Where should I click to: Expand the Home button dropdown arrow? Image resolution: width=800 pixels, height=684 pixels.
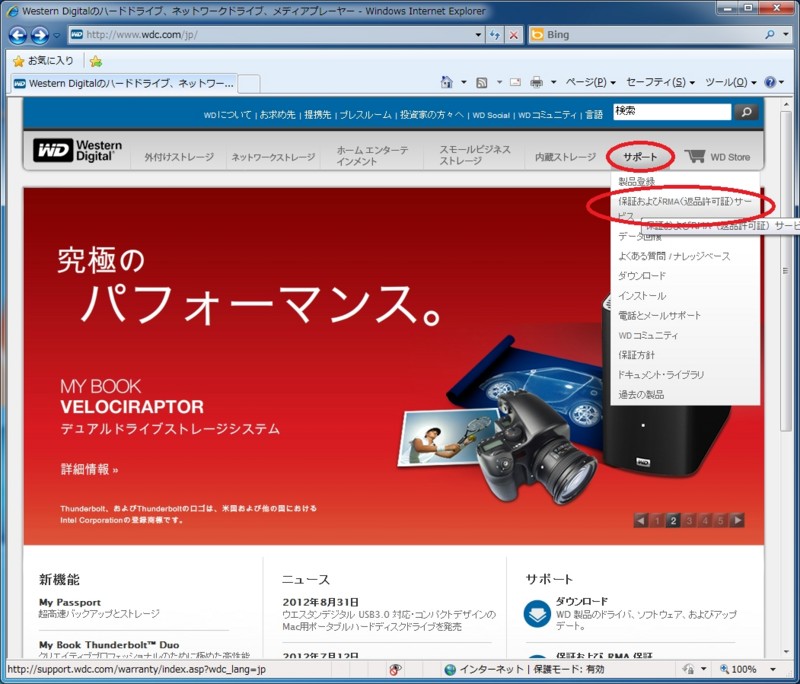(463, 82)
